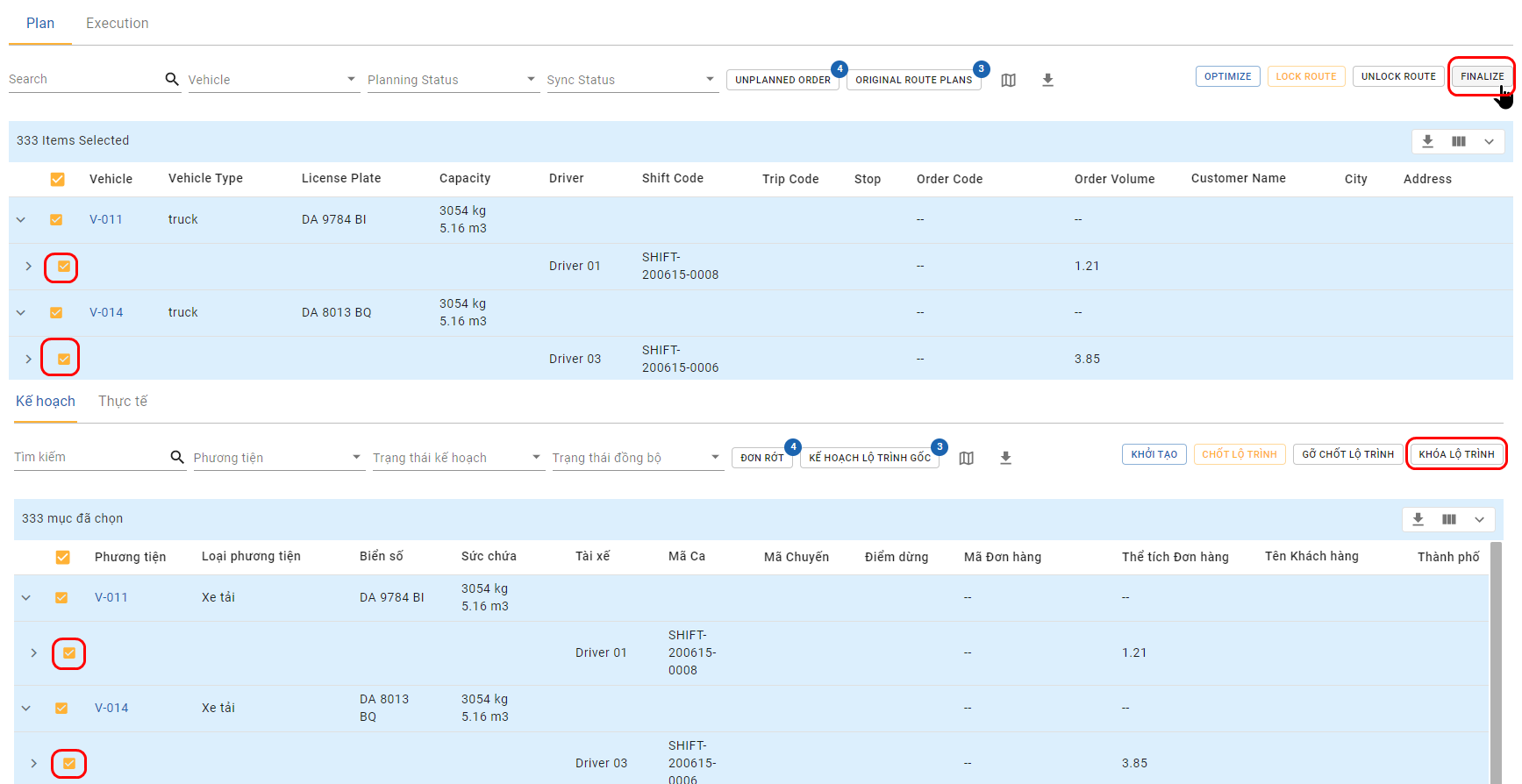Sort by the Capacity column header
The height and width of the screenshot is (784, 1522).
pyautogui.click(x=465, y=178)
